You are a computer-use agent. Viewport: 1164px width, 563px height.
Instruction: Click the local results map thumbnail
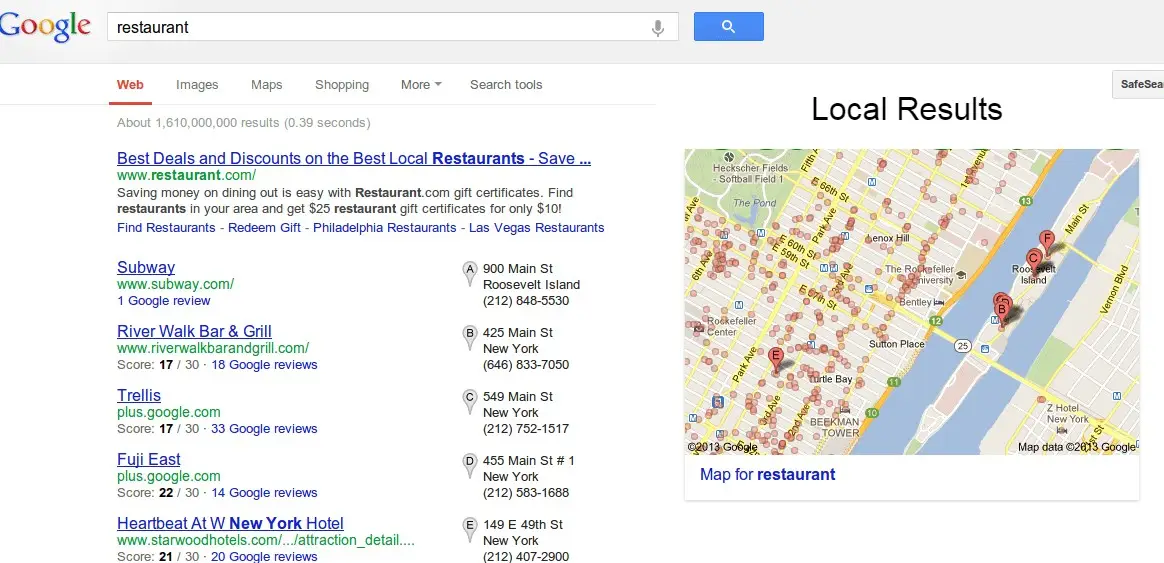(912, 302)
